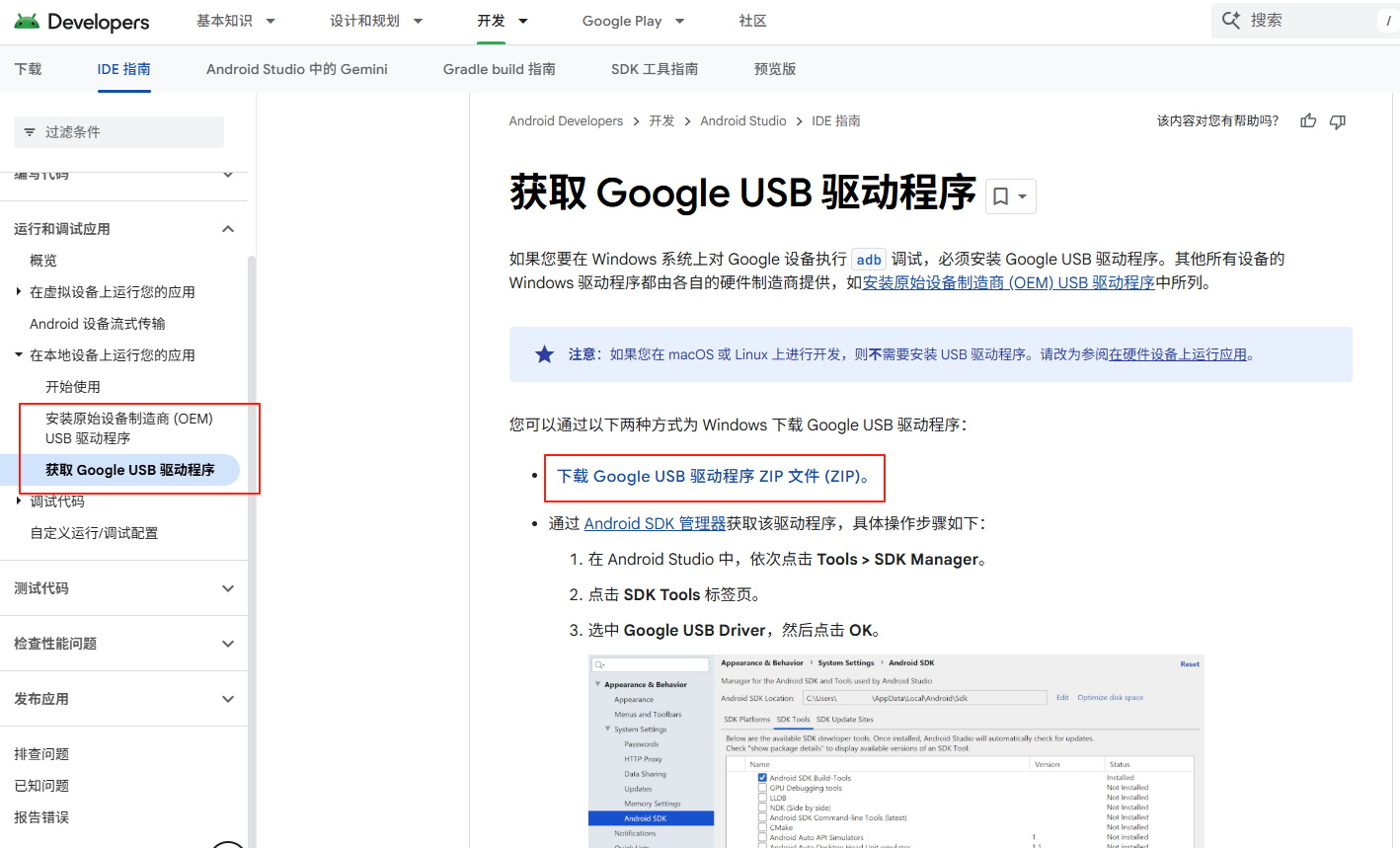Open 安装原始设备制造商 (OEM) USB 驱动程序 sidebar item

coord(129,428)
